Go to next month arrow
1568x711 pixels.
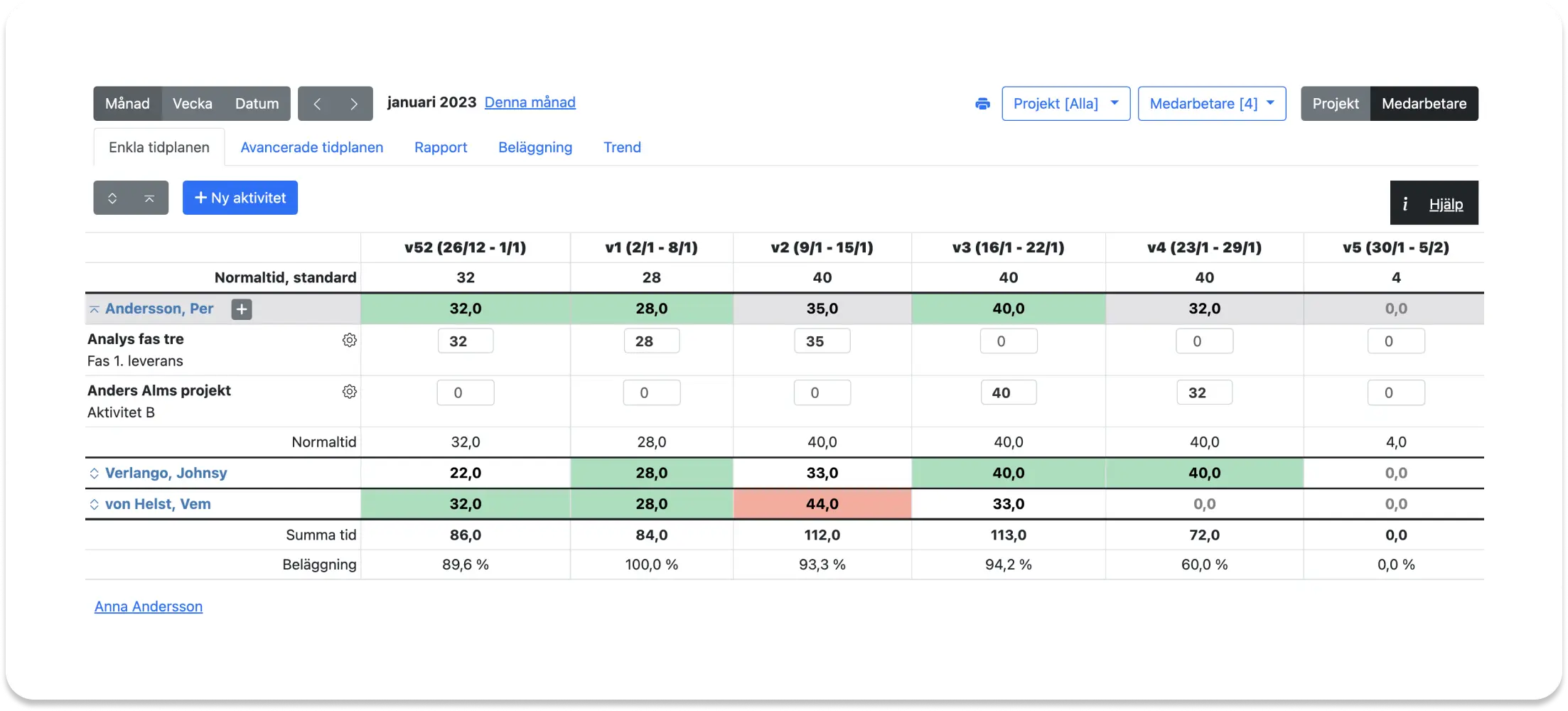[x=354, y=104]
